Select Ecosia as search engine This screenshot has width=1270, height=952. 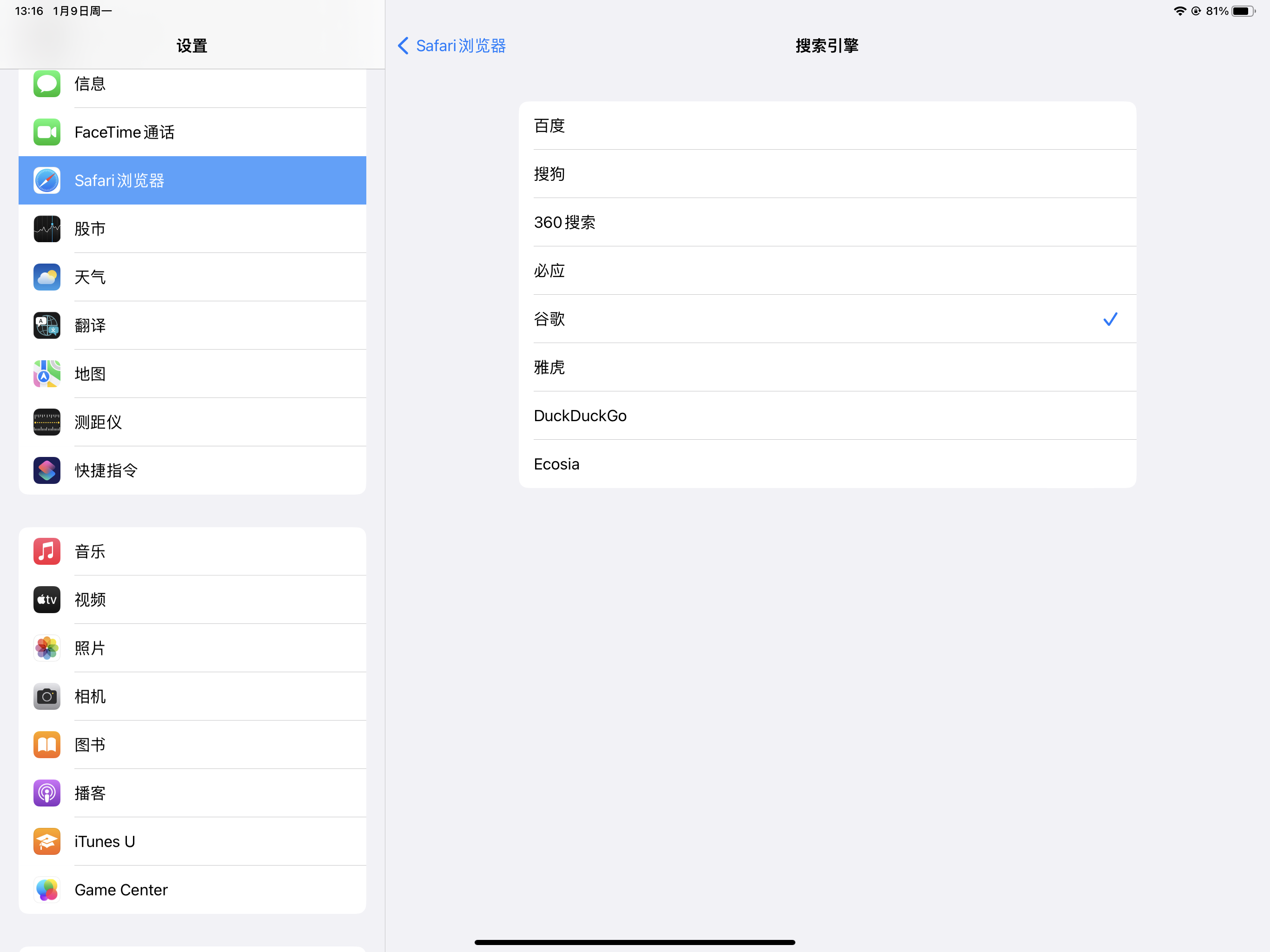pos(827,464)
